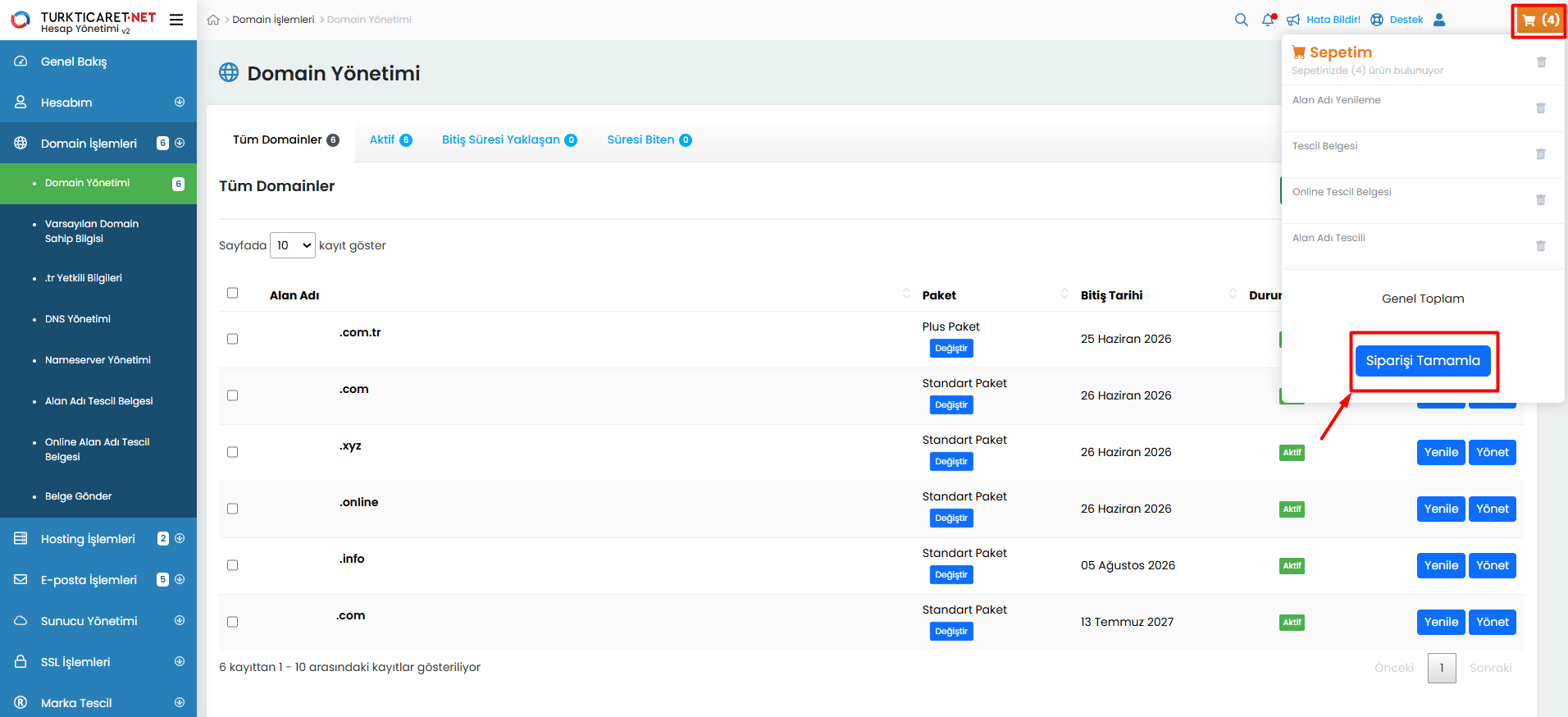1568x717 pixels.
Task: Delete Alan Adı Yenileme from cart
Action: 1540,108
